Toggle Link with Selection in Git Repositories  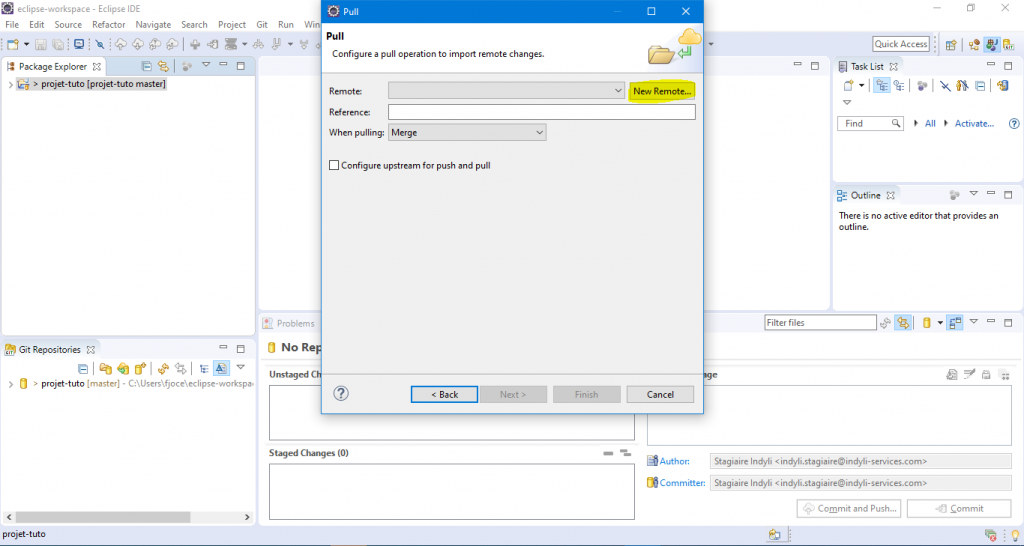181,368
